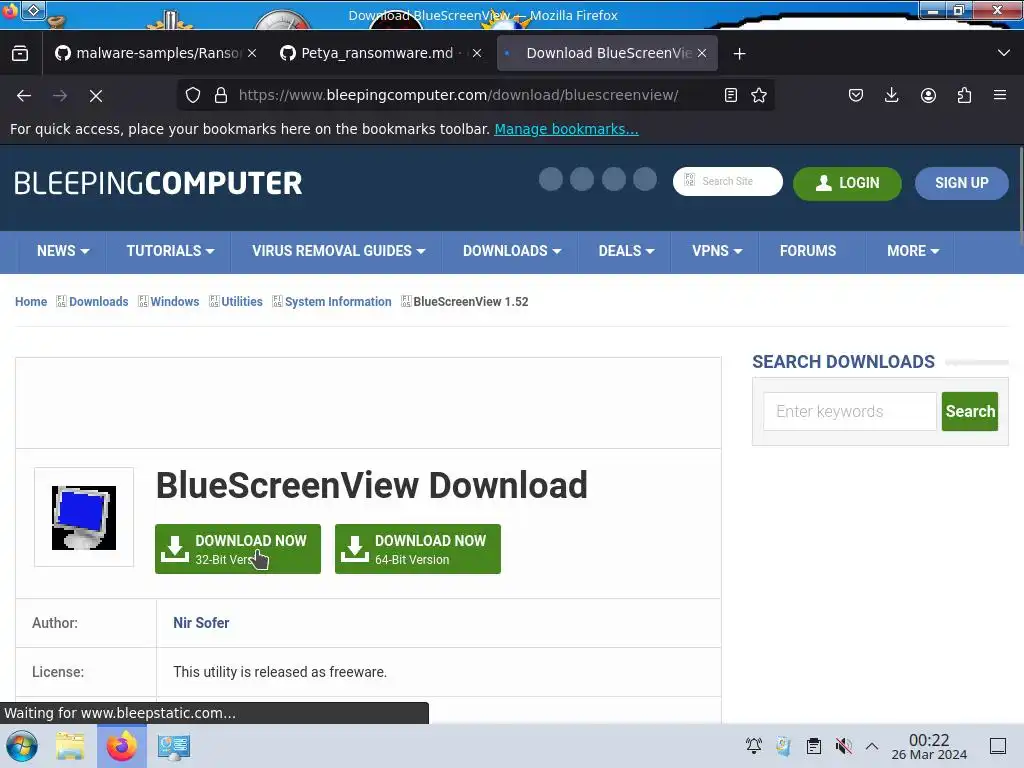The image size is (1024, 768).
Task: Open the clipboard tray icon
Action: 814,746
